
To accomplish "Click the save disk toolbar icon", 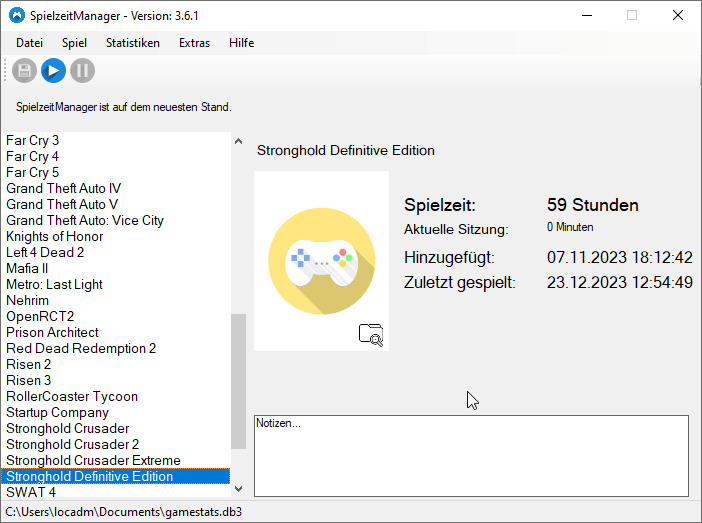I will pyautogui.click(x=25, y=70).
